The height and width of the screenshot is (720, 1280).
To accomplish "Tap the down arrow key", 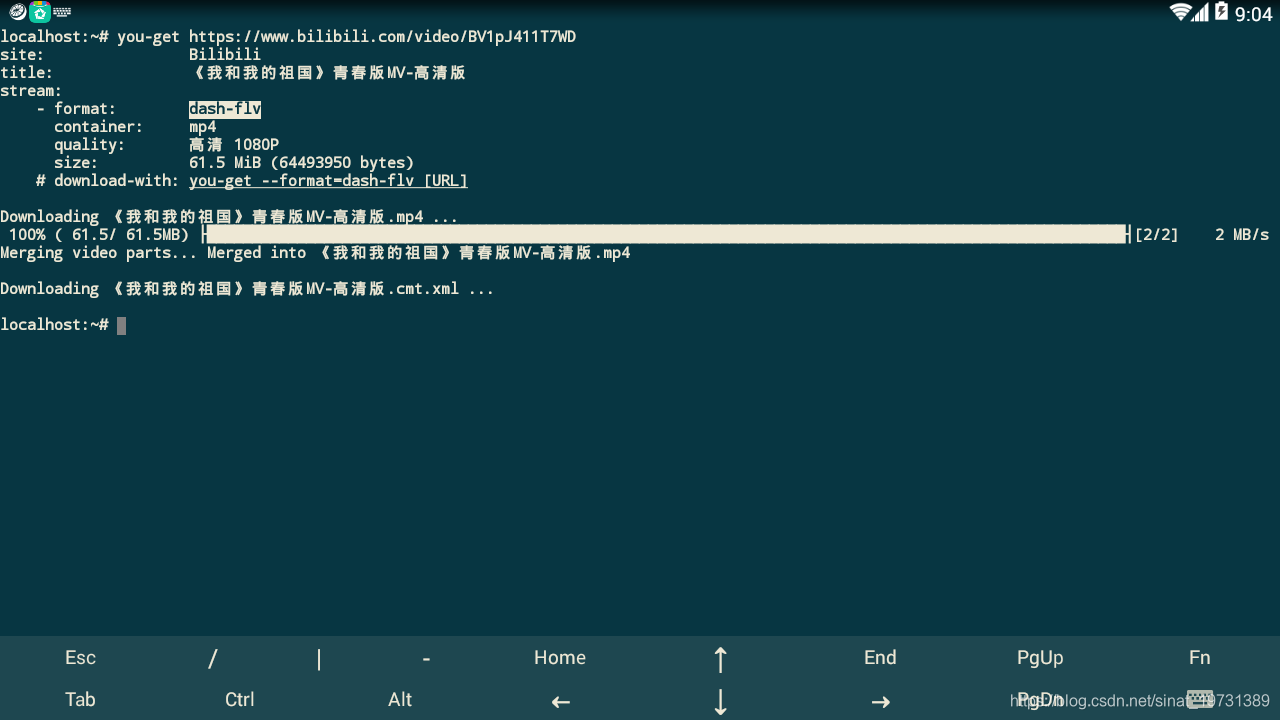I will tap(720, 701).
